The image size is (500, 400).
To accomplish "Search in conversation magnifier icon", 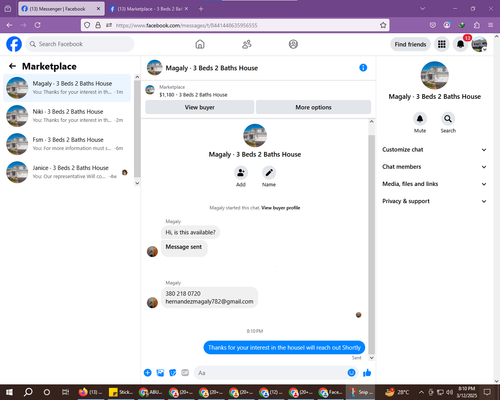I will coord(448,119).
